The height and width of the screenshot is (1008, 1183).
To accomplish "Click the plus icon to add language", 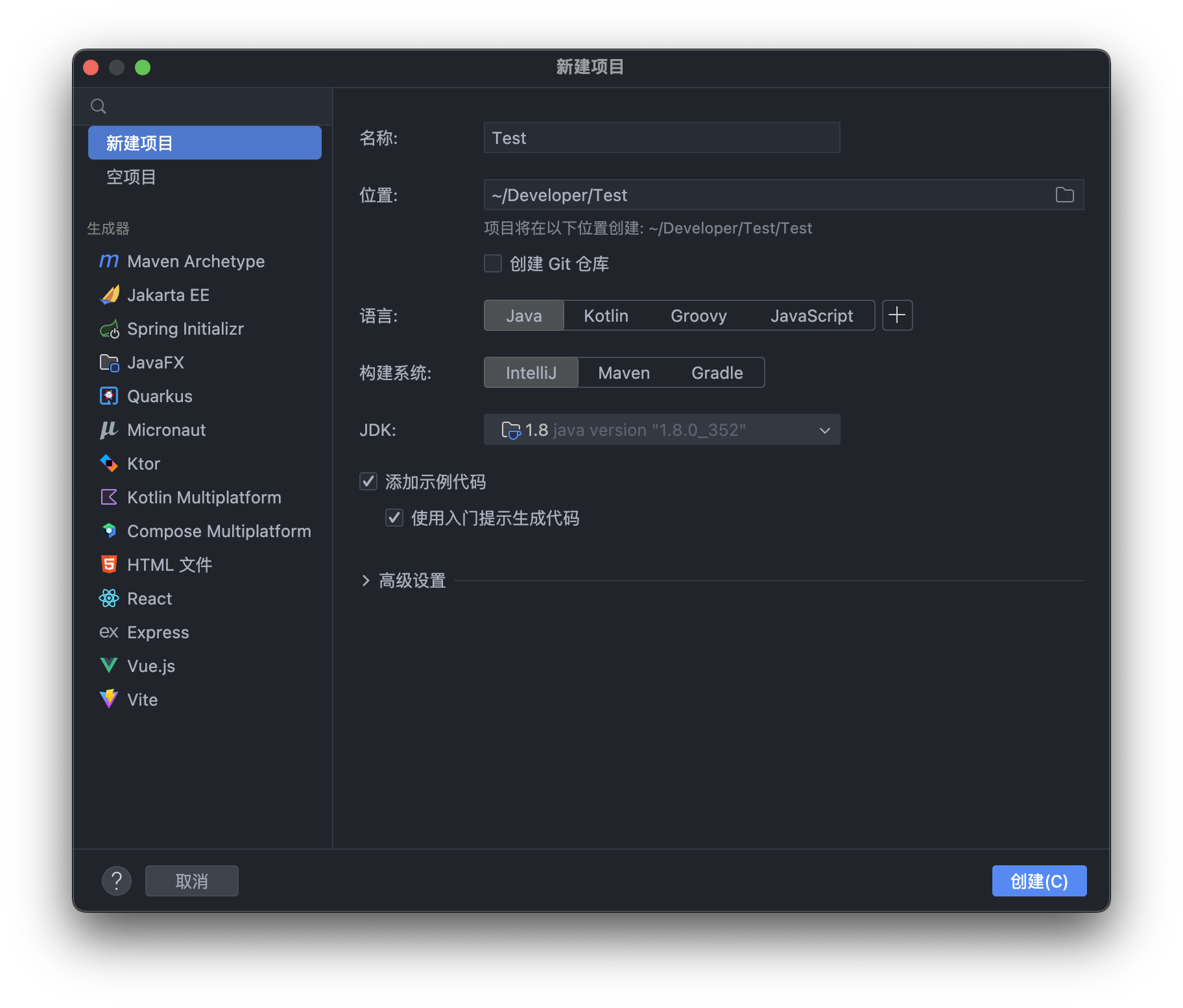I will [x=897, y=316].
